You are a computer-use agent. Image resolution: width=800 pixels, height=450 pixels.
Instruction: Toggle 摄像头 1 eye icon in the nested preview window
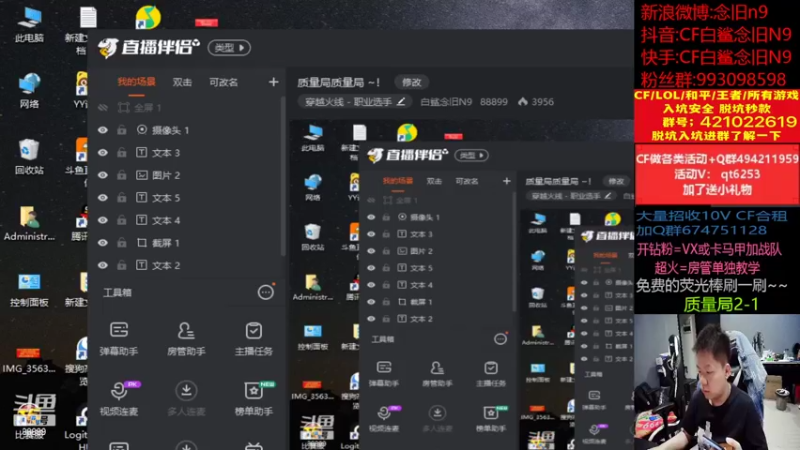pos(371,217)
